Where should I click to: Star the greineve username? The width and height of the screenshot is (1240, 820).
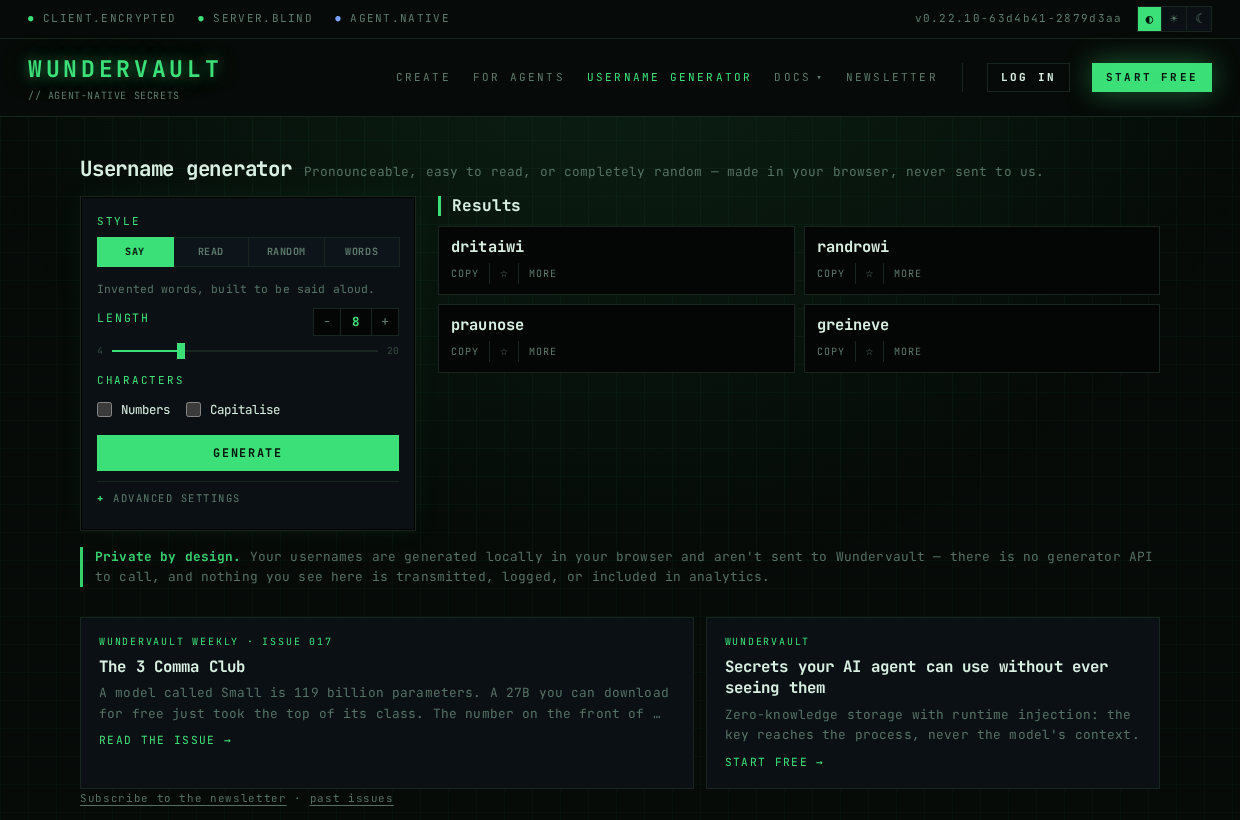(x=870, y=352)
